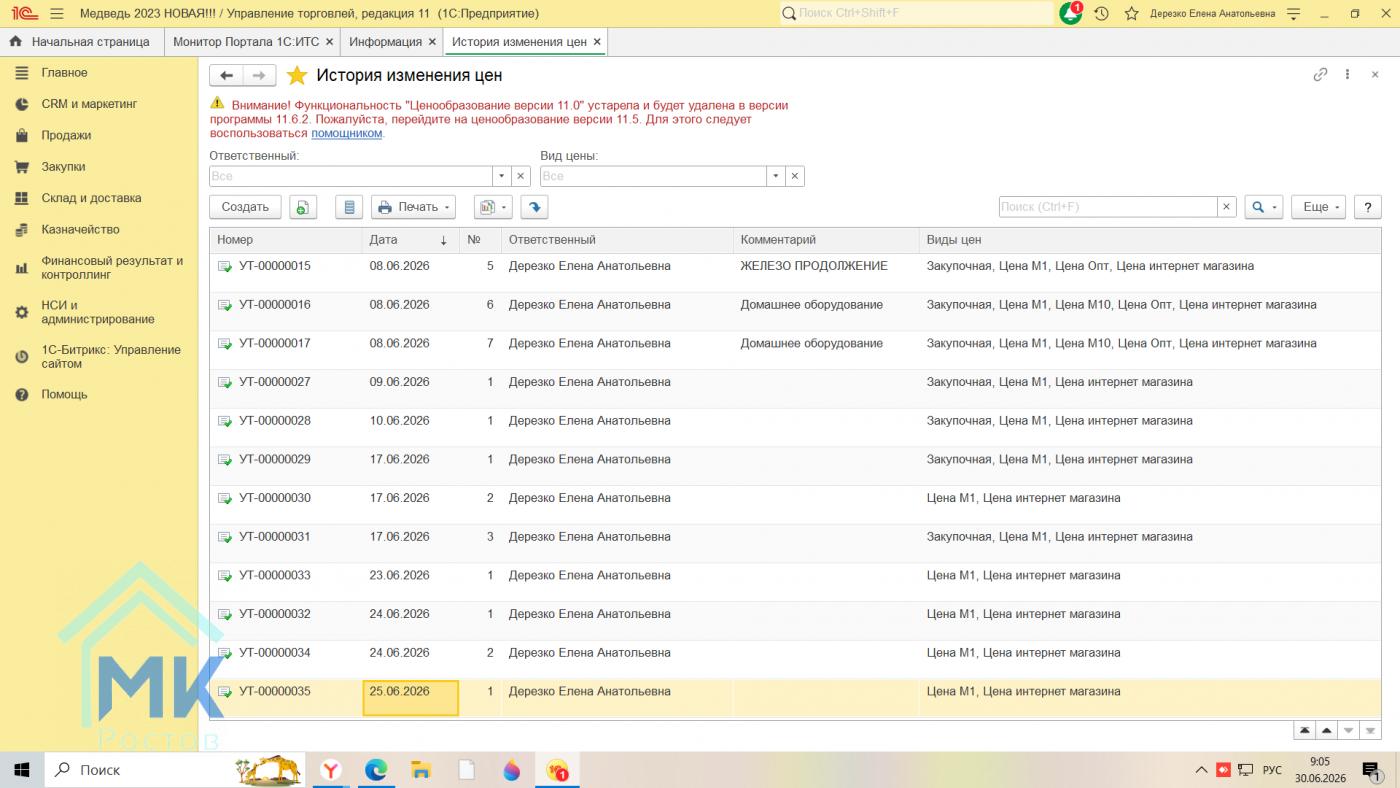Click the date 25.06.2026 cell
The height and width of the screenshot is (788, 1400).
click(x=410, y=698)
